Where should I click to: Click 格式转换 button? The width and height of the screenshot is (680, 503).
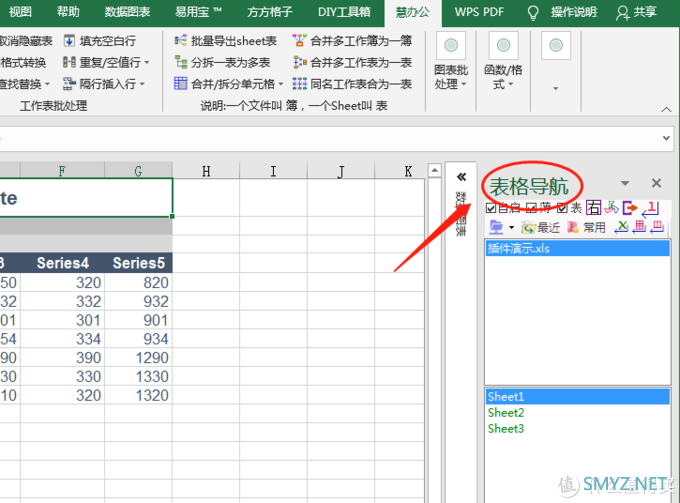(x=23, y=63)
